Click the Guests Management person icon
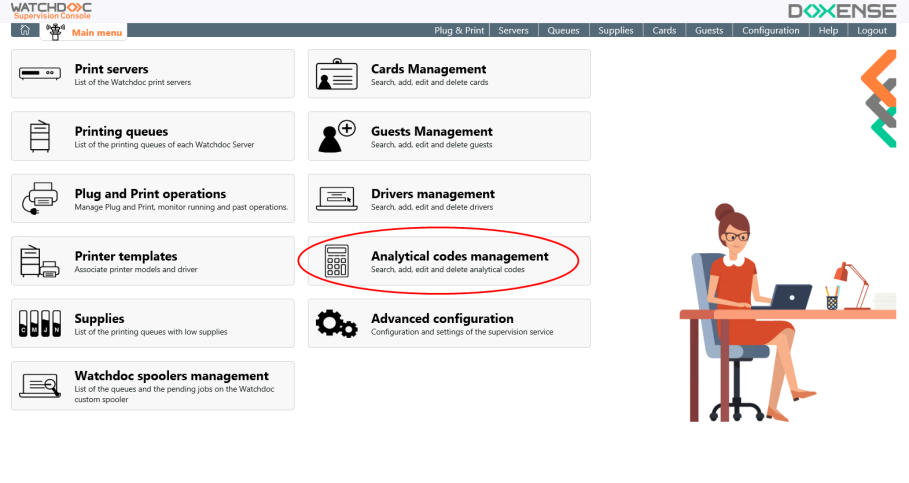The image size is (909, 483). pyautogui.click(x=336, y=137)
